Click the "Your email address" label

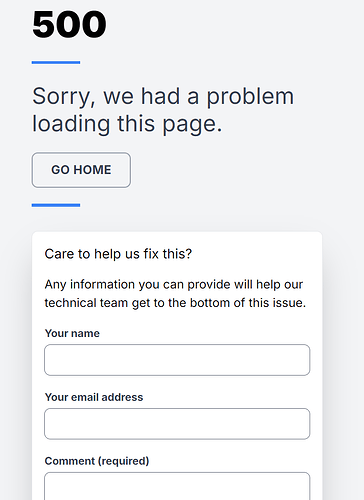[94, 397]
